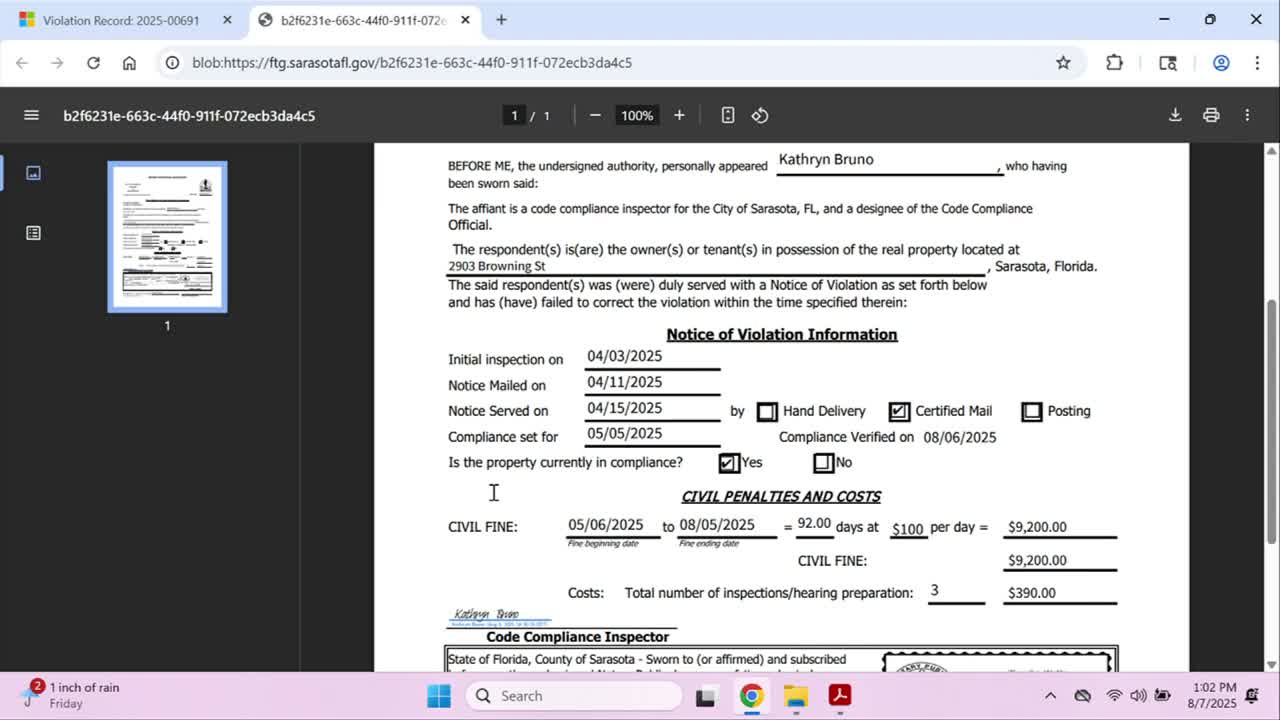
Task: Click the Kathryn Bruno affiant name
Action: coord(826,159)
